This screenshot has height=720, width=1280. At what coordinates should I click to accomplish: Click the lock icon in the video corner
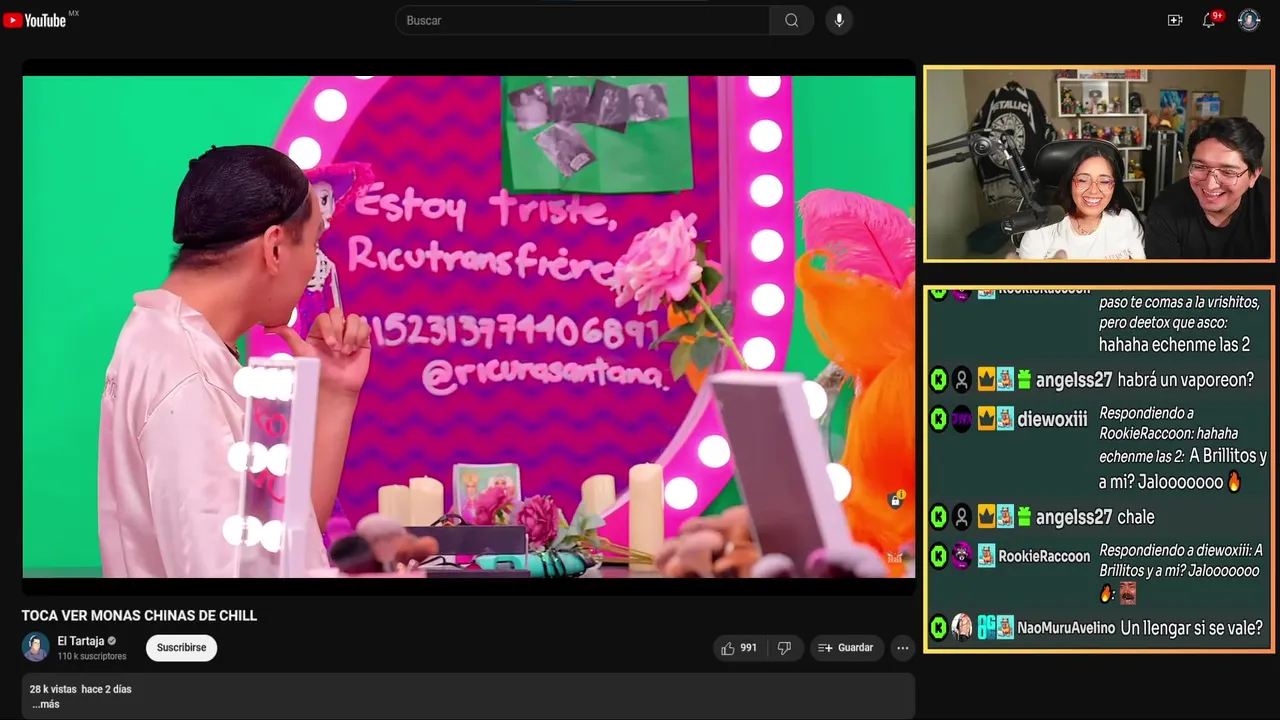point(896,500)
